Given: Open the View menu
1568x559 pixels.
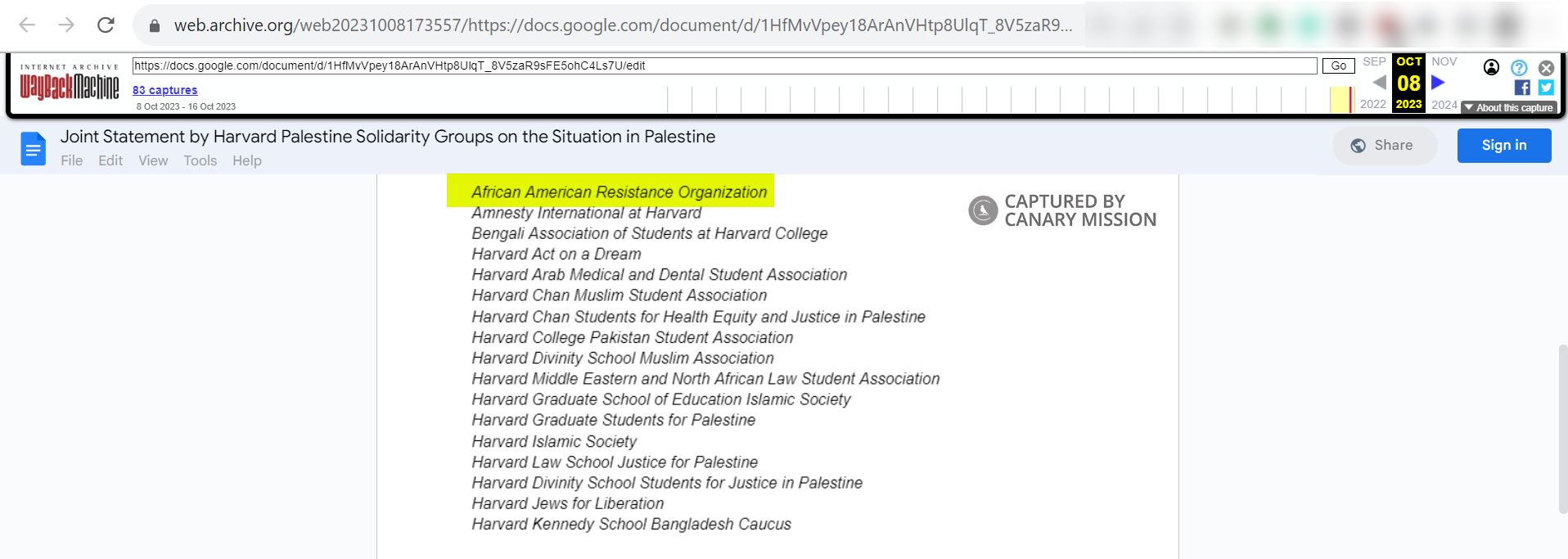Looking at the screenshot, I should pyautogui.click(x=153, y=160).
